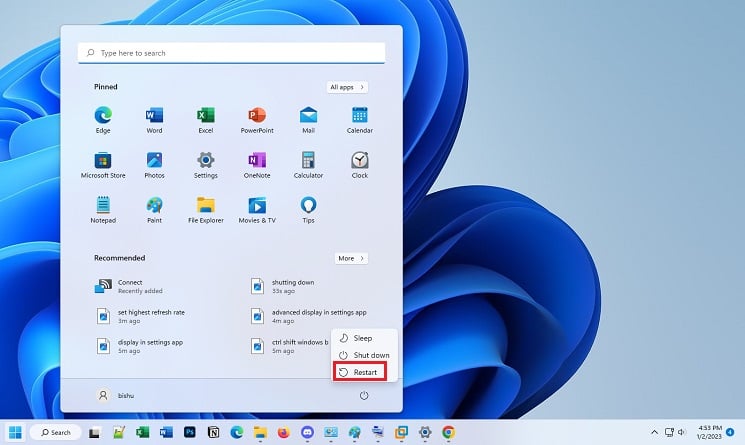Open the Mail app
Screen dimensions: 745x445
(x=308, y=120)
